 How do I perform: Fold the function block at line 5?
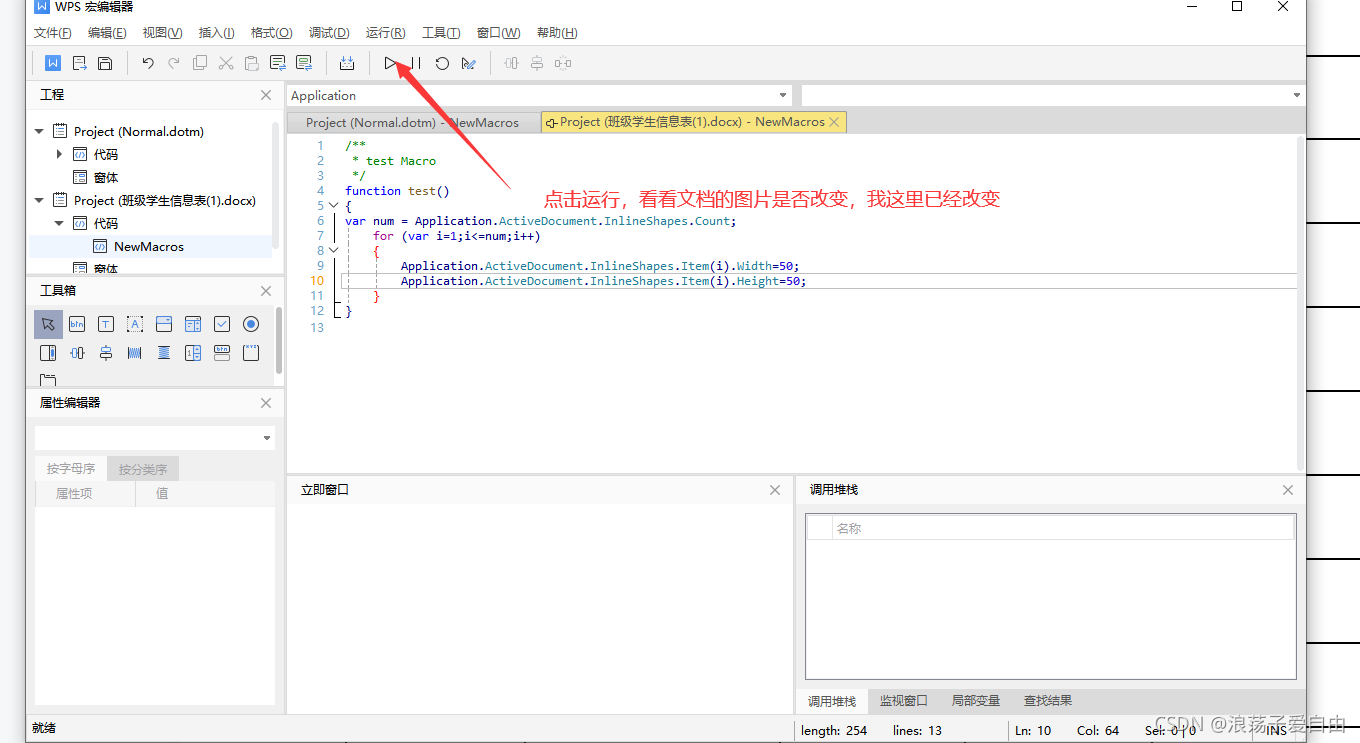point(334,205)
